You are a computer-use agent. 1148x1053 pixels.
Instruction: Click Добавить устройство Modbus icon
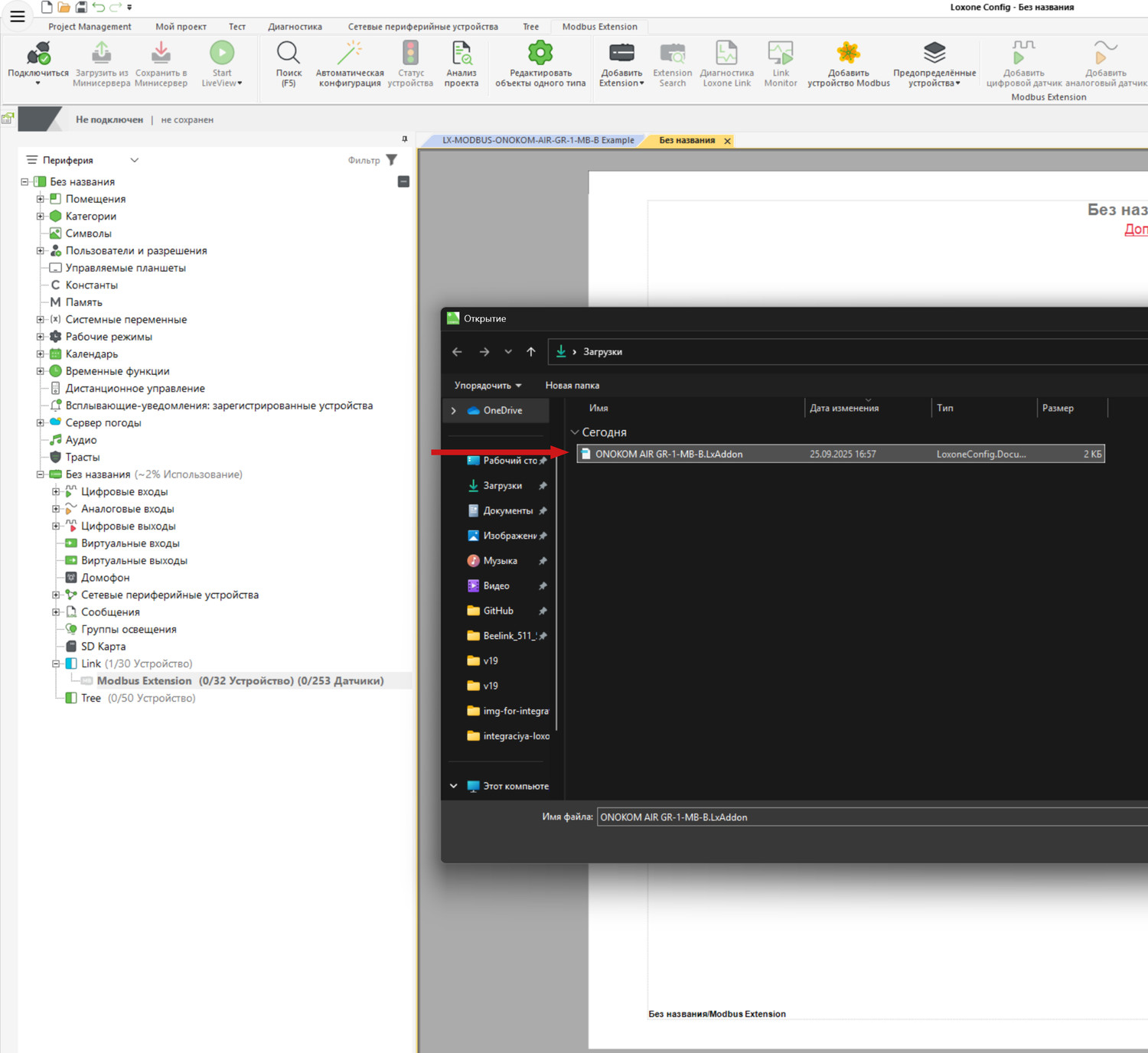pos(848,54)
